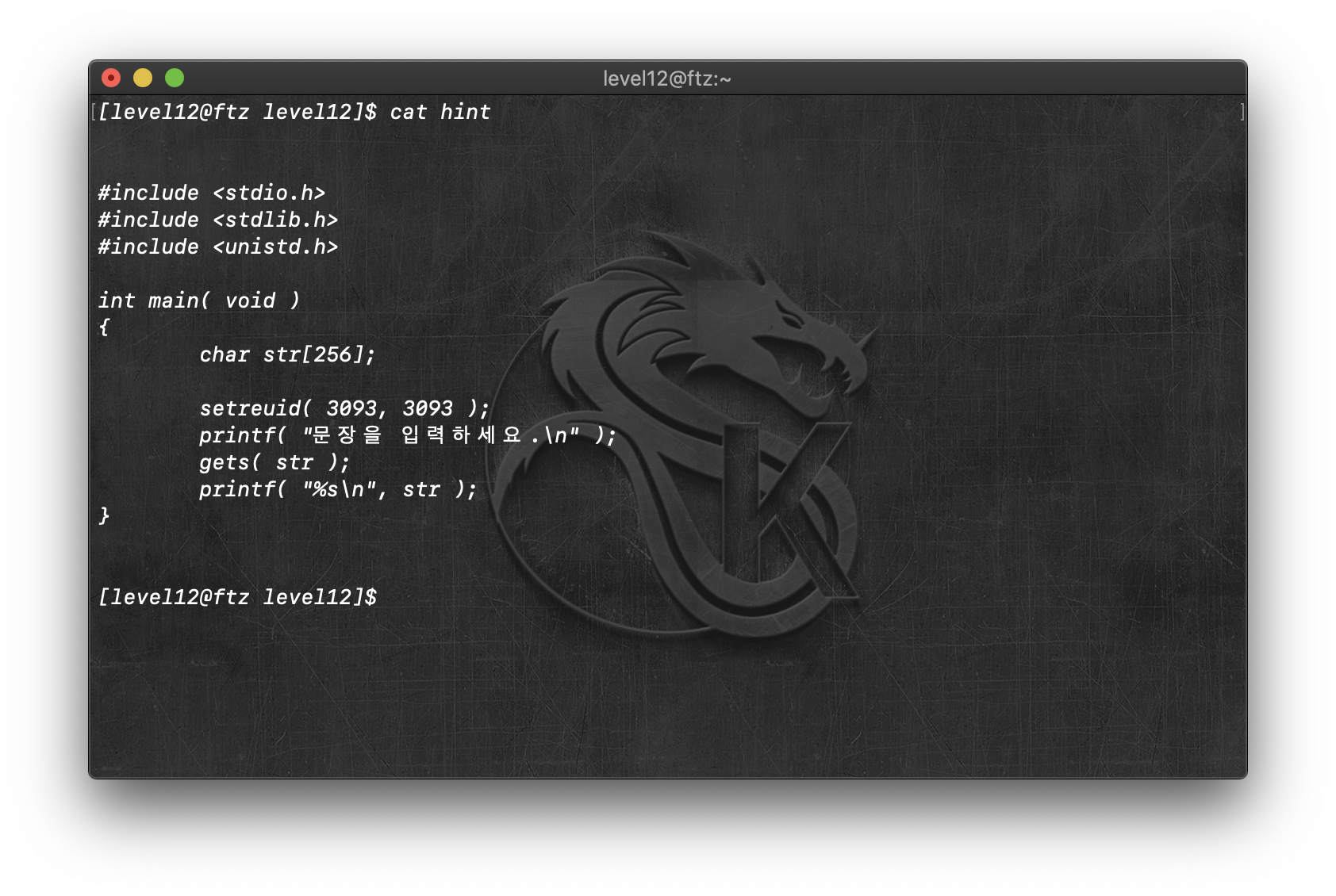Click the window title level12@ftz:~
Screen dimensions: 1336x896
click(x=667, y=78)
